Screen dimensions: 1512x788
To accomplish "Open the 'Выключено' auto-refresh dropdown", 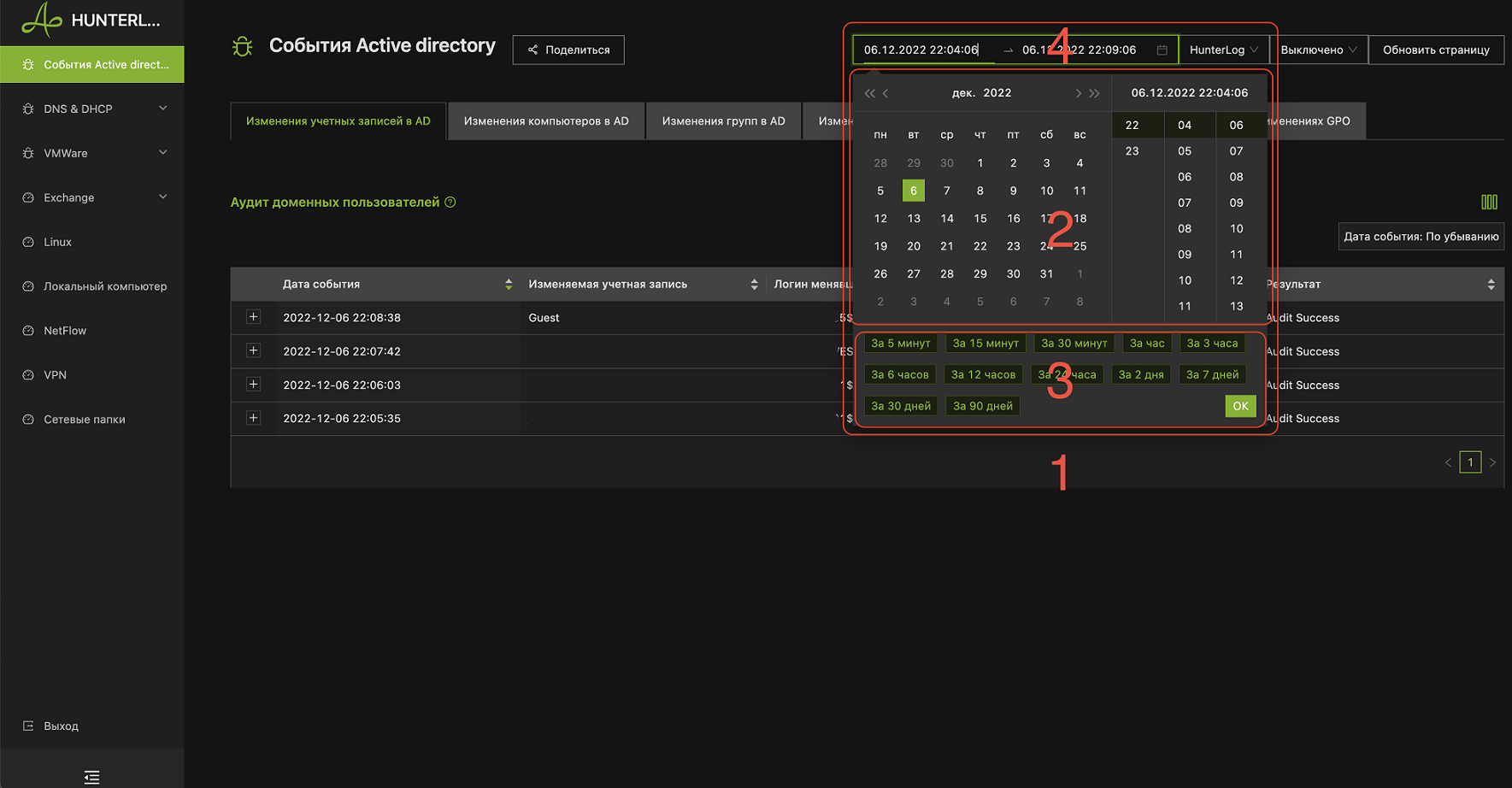I will pyautogui.click(x=1318, y=50).
